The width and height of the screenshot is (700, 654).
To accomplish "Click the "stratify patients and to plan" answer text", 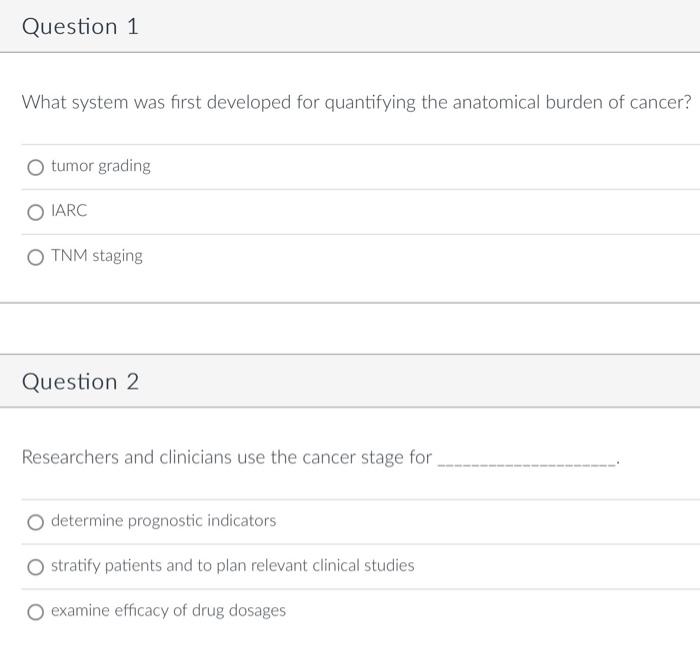I will pos(232,566).
